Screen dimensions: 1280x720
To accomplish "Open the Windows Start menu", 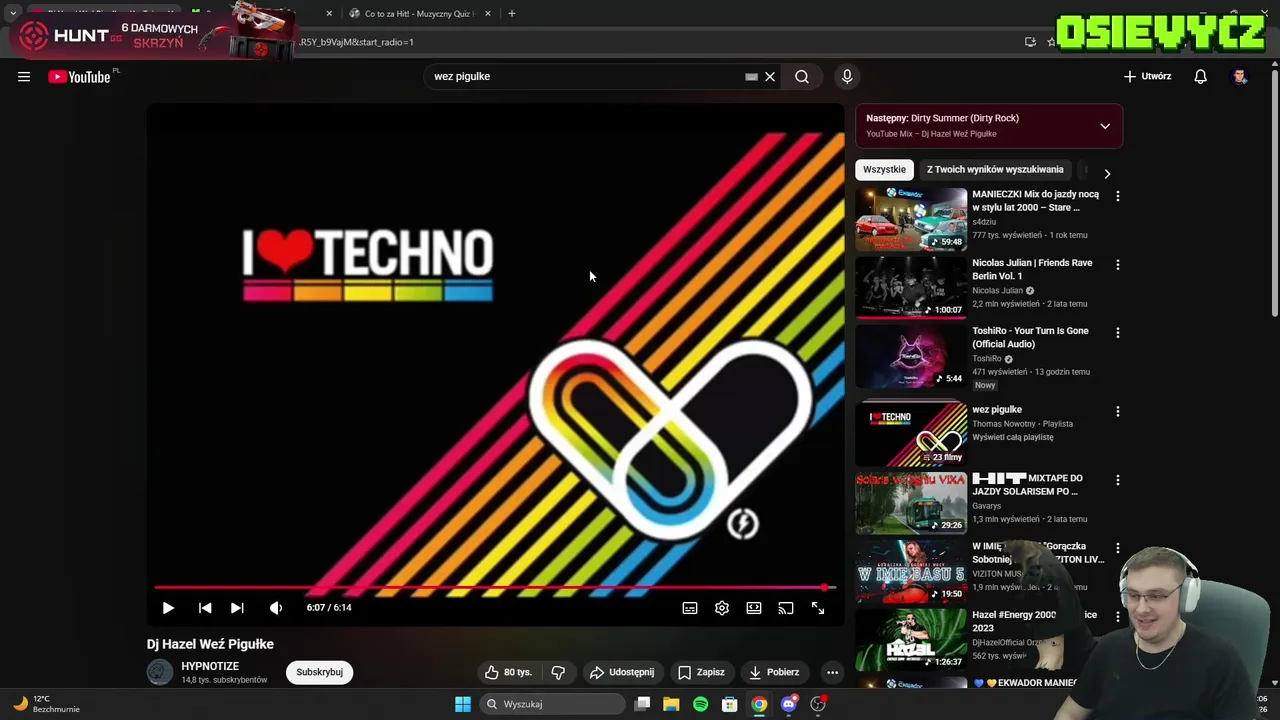I will (x=462, y=704).
